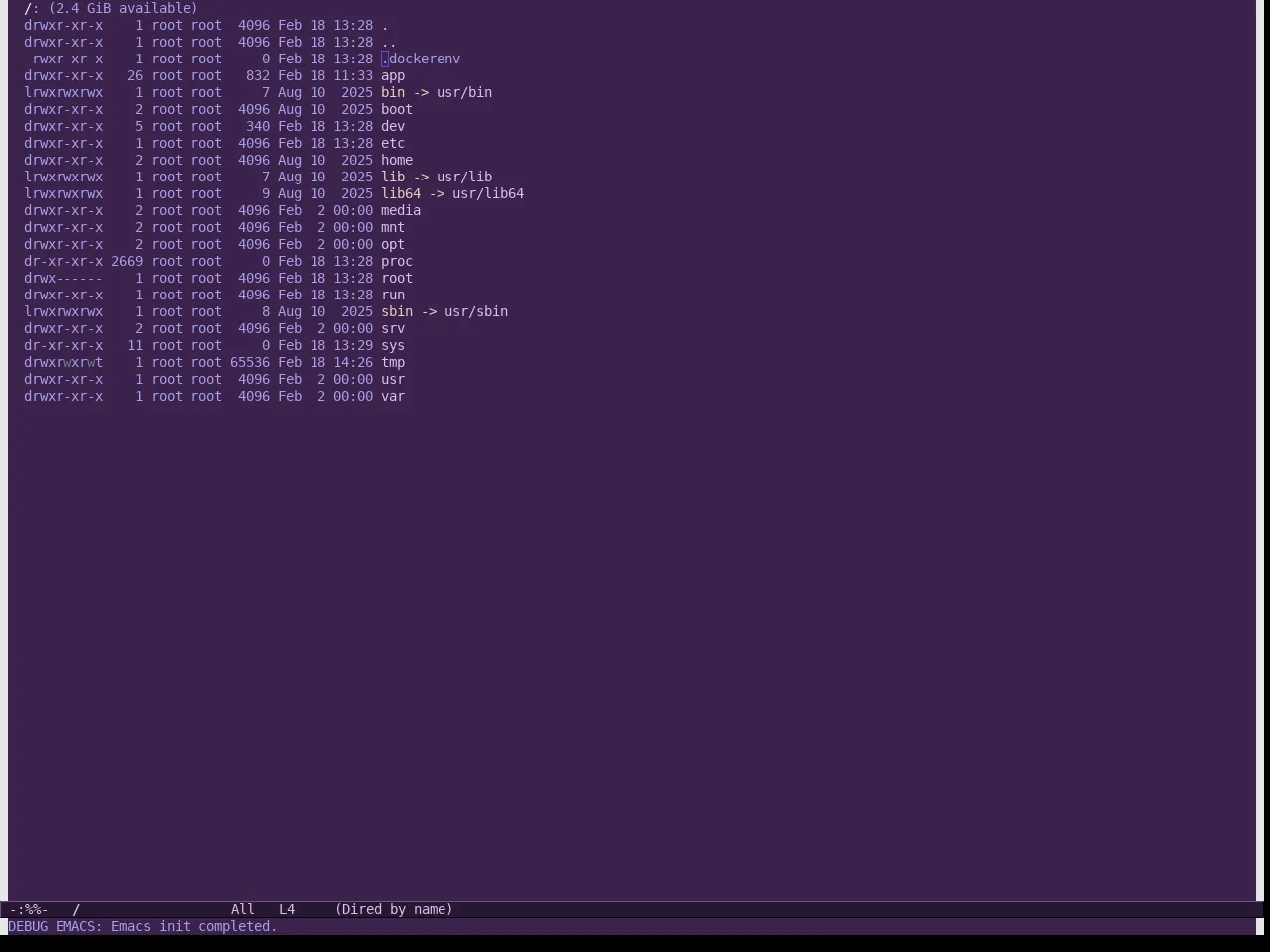Viewport: 1270px width, 952px height.
Task: Click the '11:33' timestamp of app
Action: [x=353, y=75]
